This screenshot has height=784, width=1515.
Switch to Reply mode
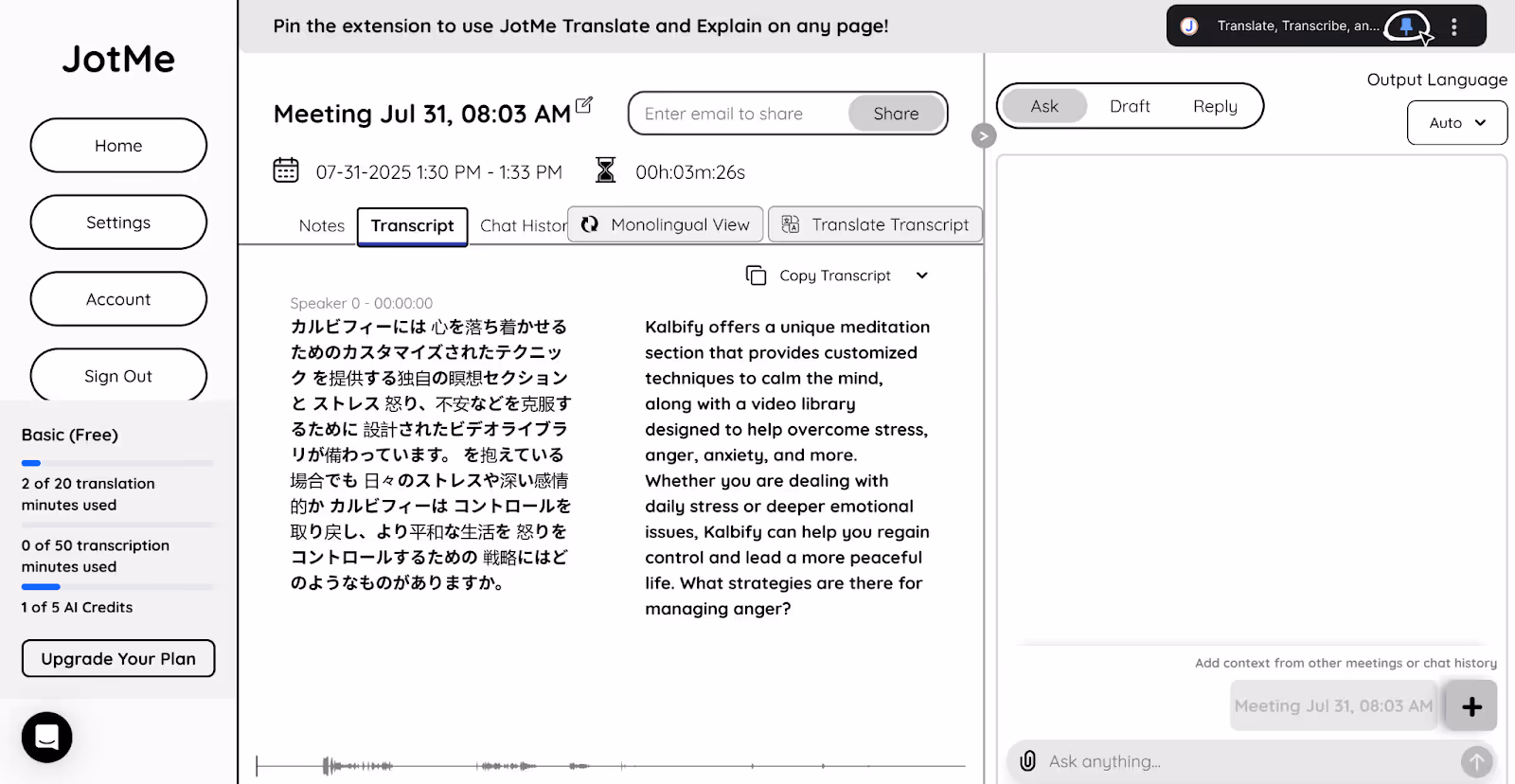[x=1215, y=106]
